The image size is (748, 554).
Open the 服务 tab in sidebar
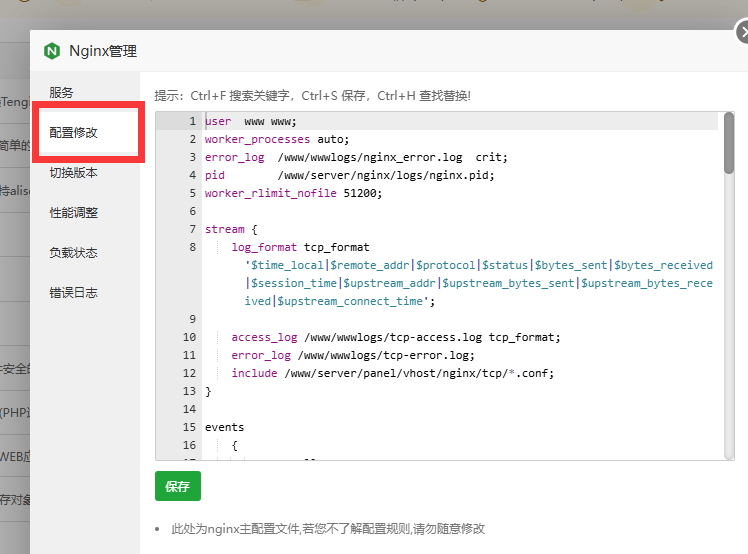tap(62, 93)
